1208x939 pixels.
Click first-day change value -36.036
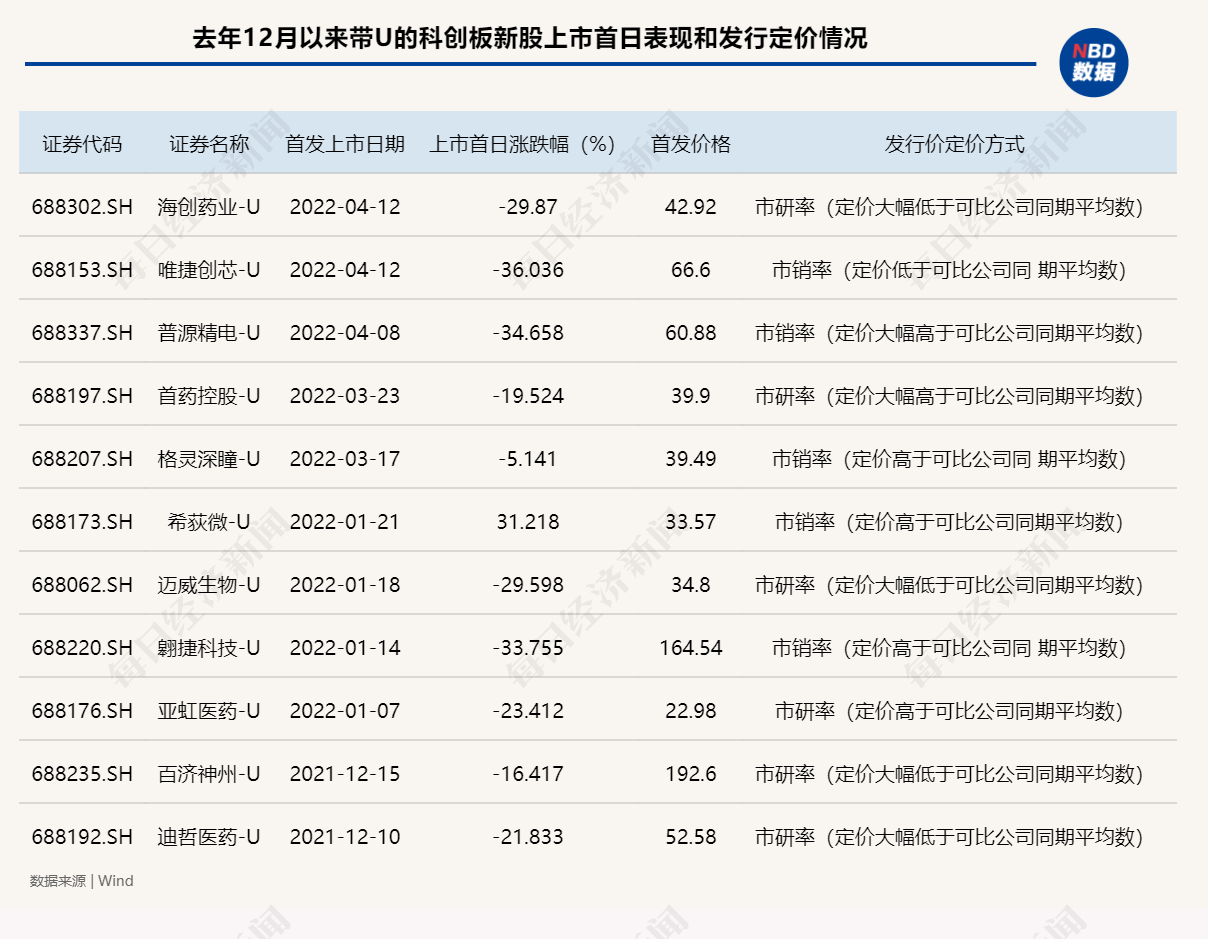(528, 270)
